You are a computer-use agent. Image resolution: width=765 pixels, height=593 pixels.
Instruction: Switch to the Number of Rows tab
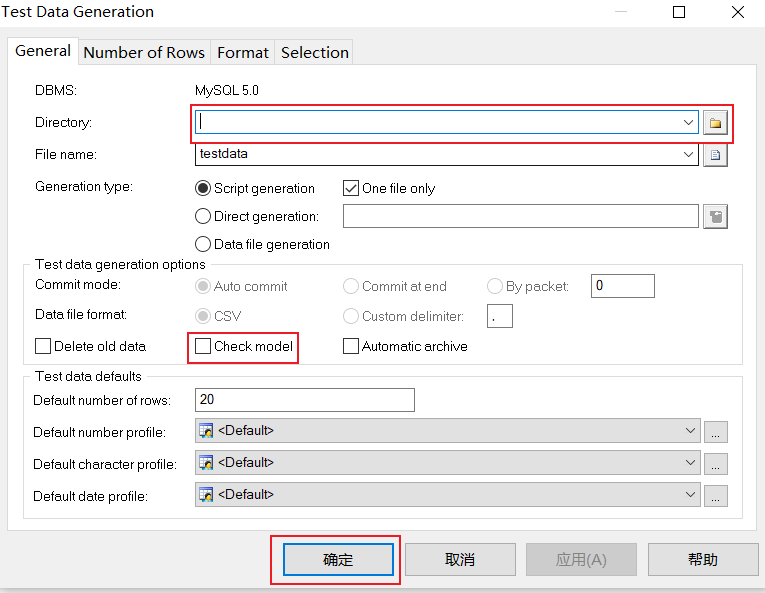[144, 52]
